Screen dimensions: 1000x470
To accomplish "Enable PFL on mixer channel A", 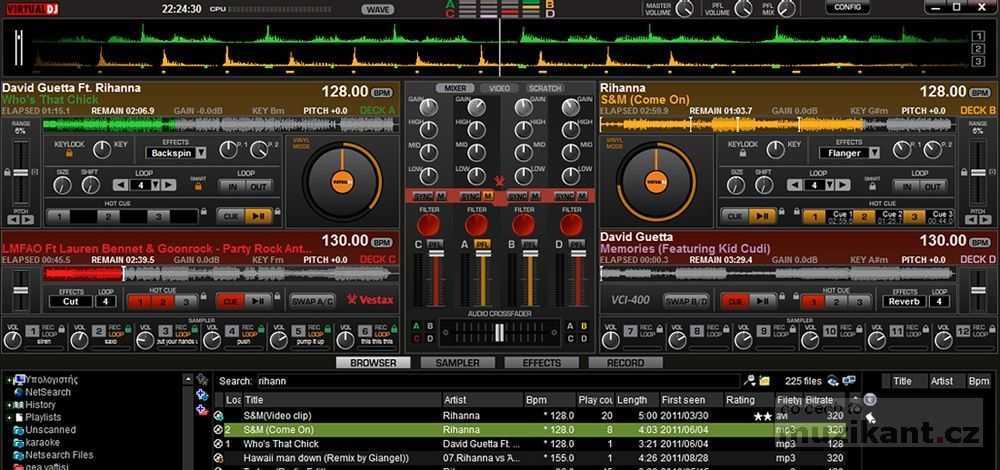I will pos(483,244).
